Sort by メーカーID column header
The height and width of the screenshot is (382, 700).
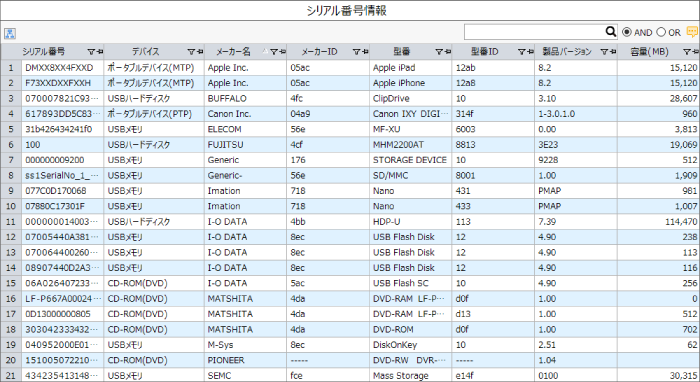(319, 52)
